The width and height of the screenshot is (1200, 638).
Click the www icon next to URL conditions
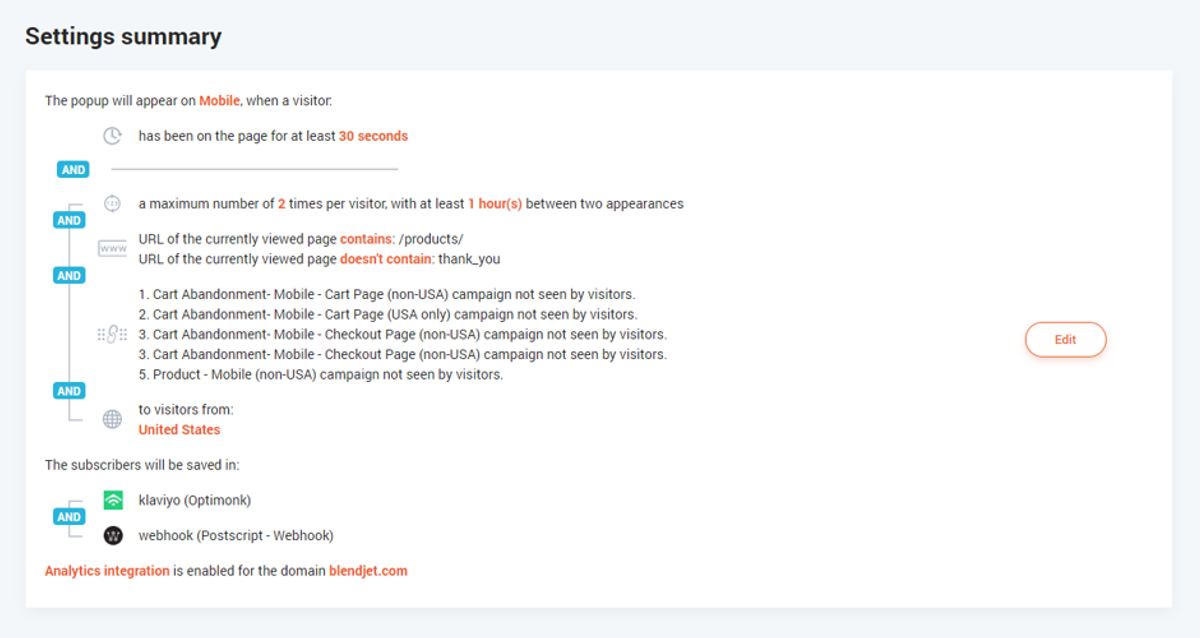click(111, 247)
